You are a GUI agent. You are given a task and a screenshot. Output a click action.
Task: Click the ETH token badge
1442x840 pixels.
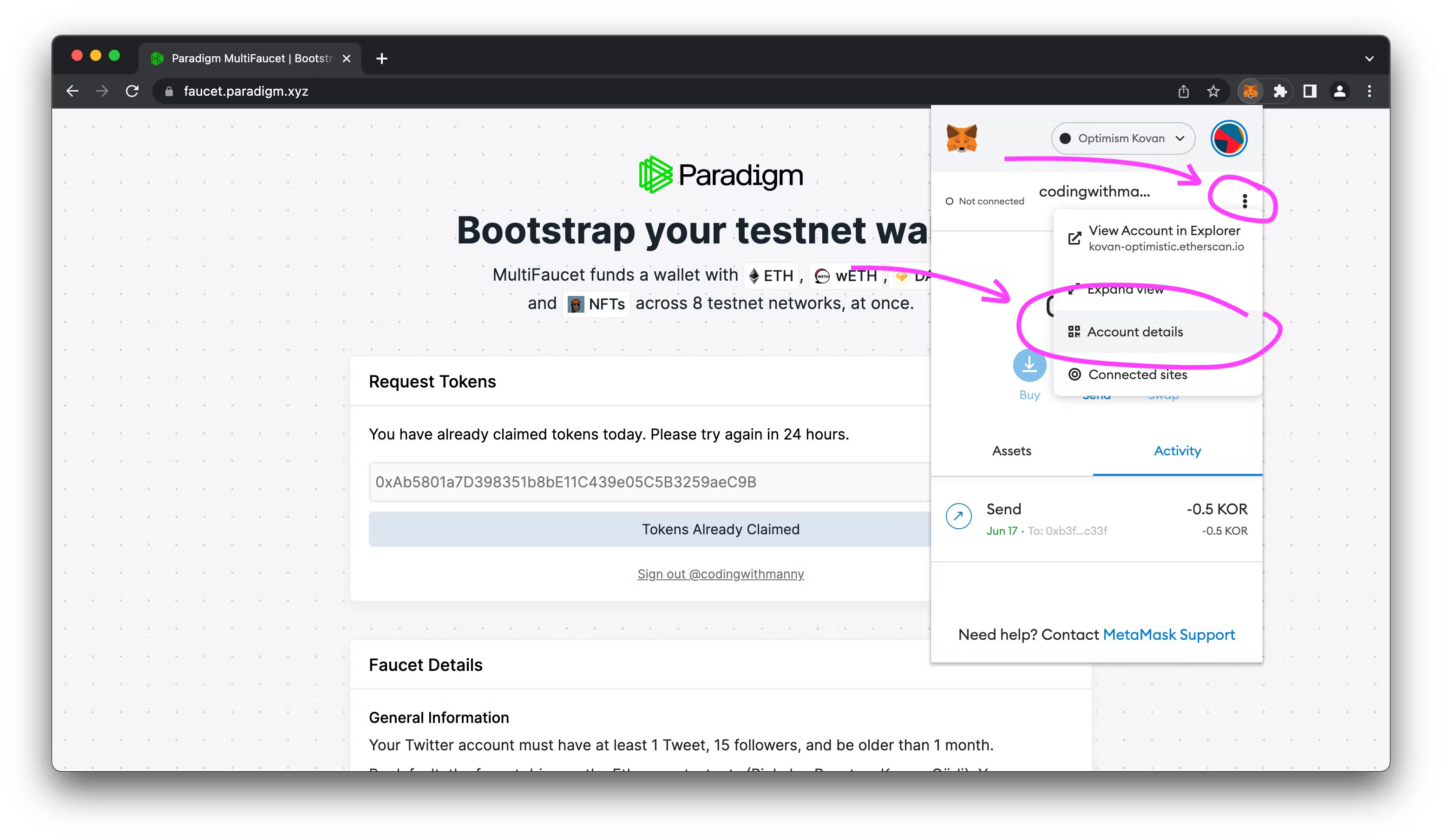[771, 276]
